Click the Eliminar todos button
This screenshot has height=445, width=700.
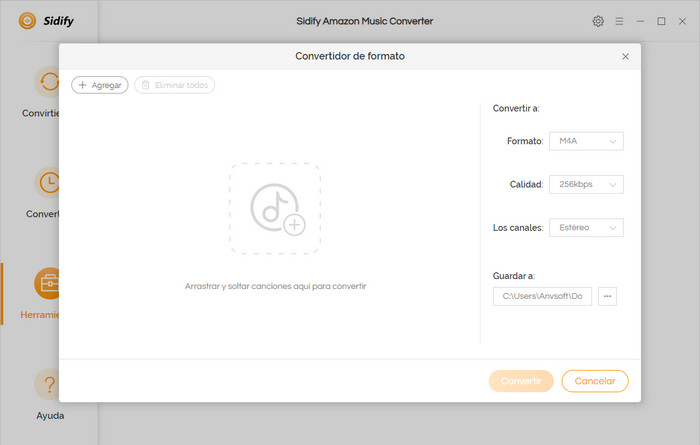175,85
